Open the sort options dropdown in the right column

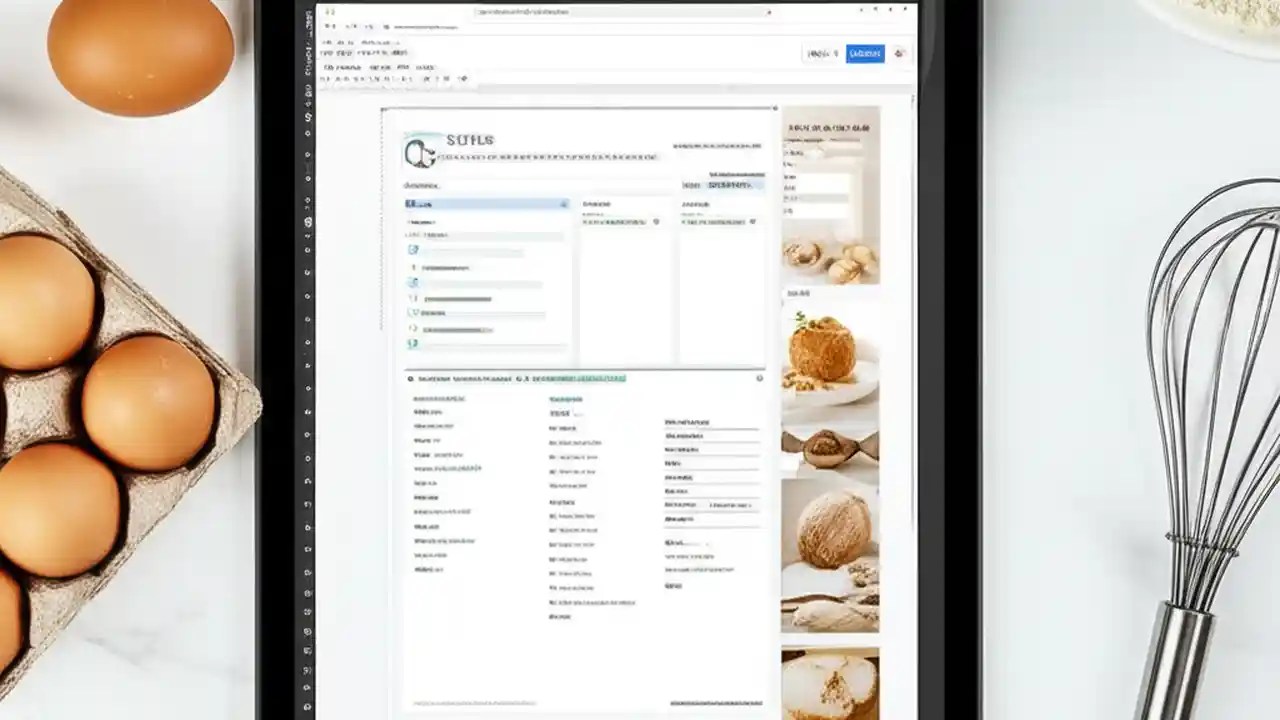pos(751,220)
